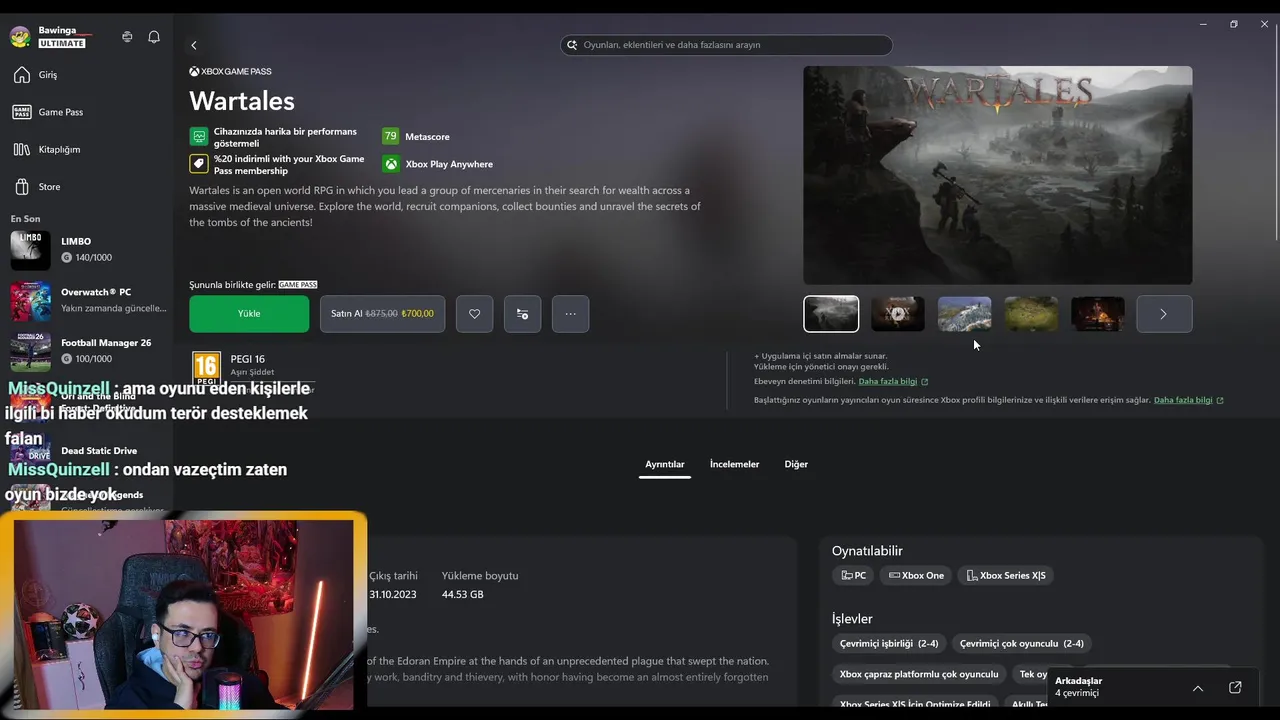1280x720 pixels.
Task: Open the more options ellipsis button
Action: (570, 314)
